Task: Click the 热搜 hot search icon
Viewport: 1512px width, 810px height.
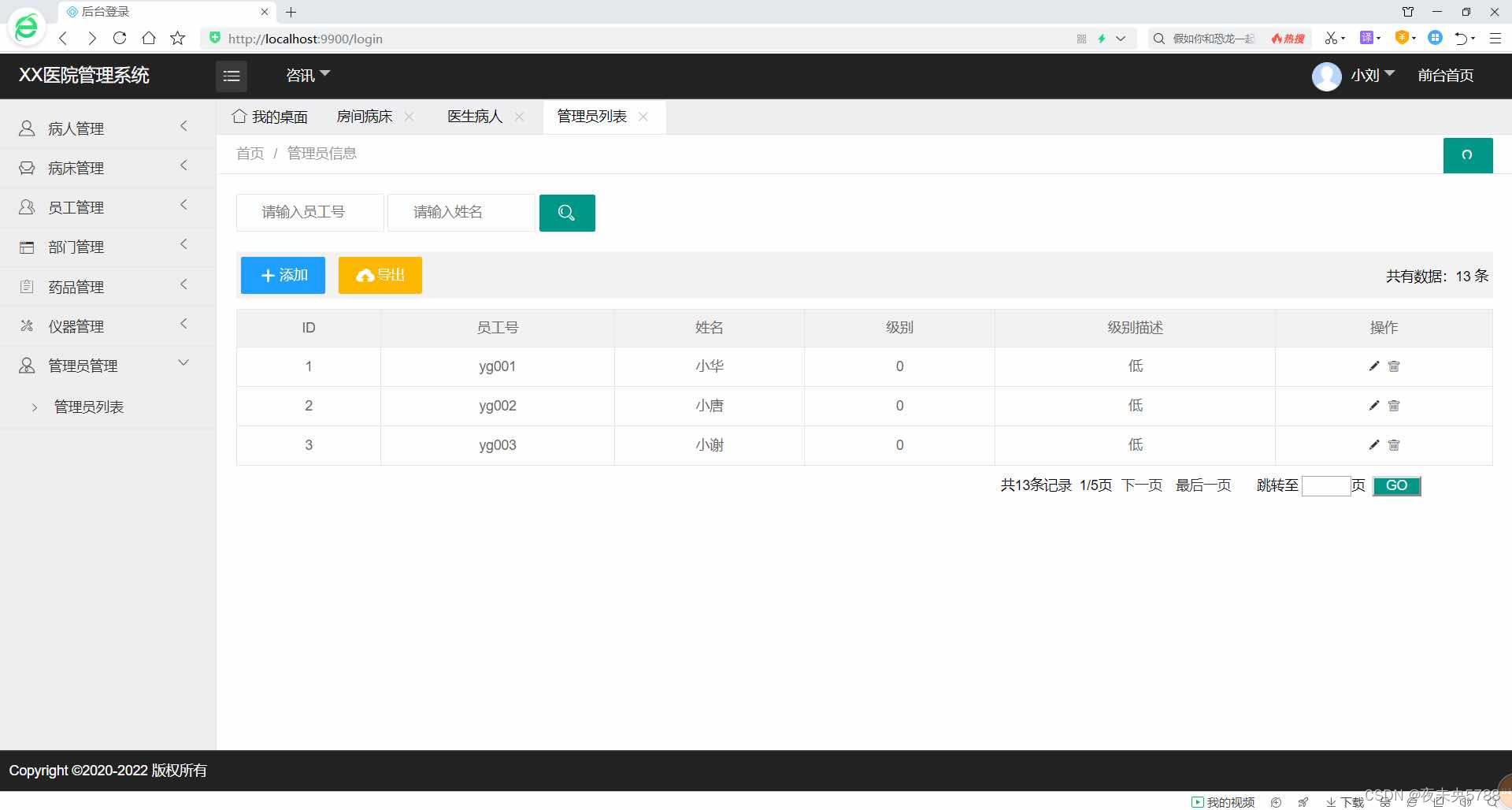Action: coord(1288,39)
